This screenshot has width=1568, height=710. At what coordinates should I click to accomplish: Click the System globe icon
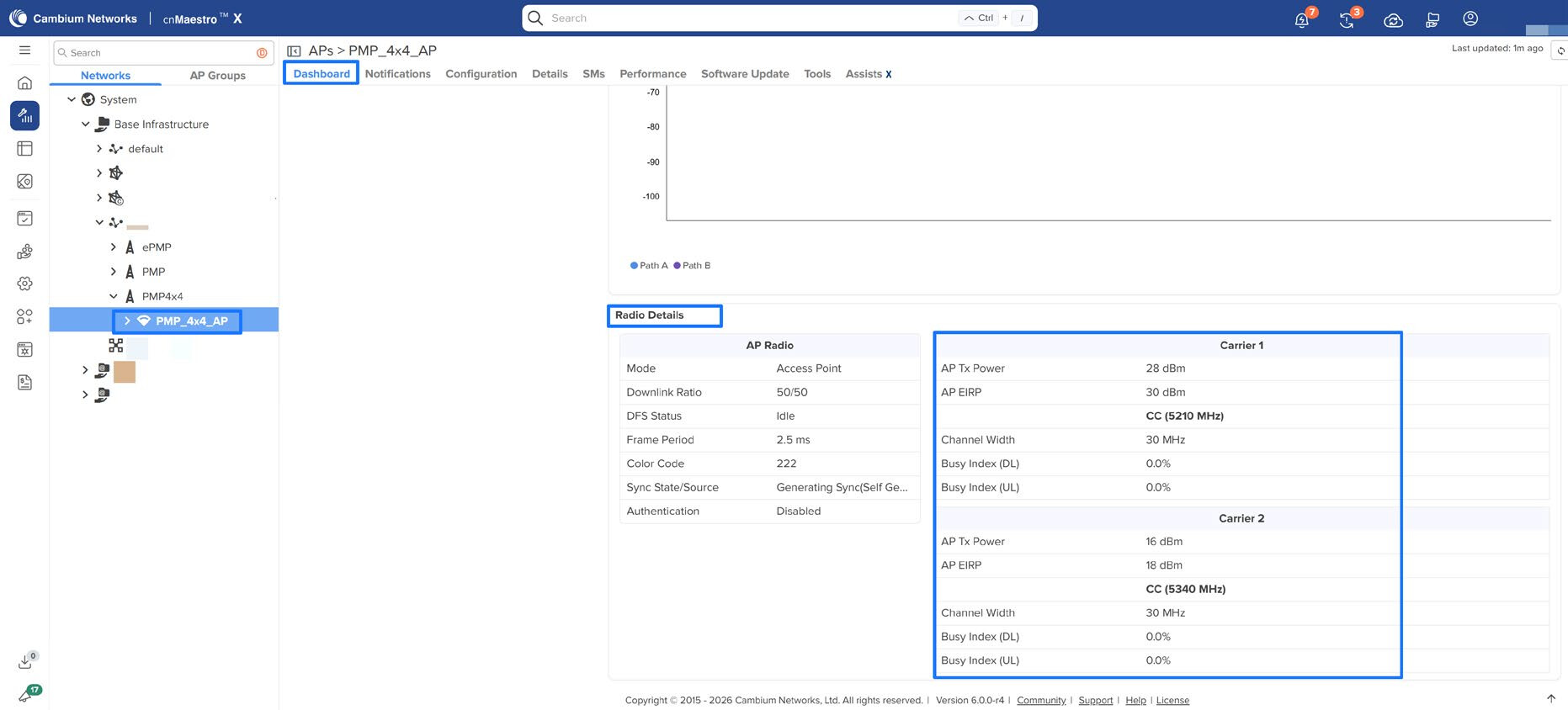(x=88, y=99)
